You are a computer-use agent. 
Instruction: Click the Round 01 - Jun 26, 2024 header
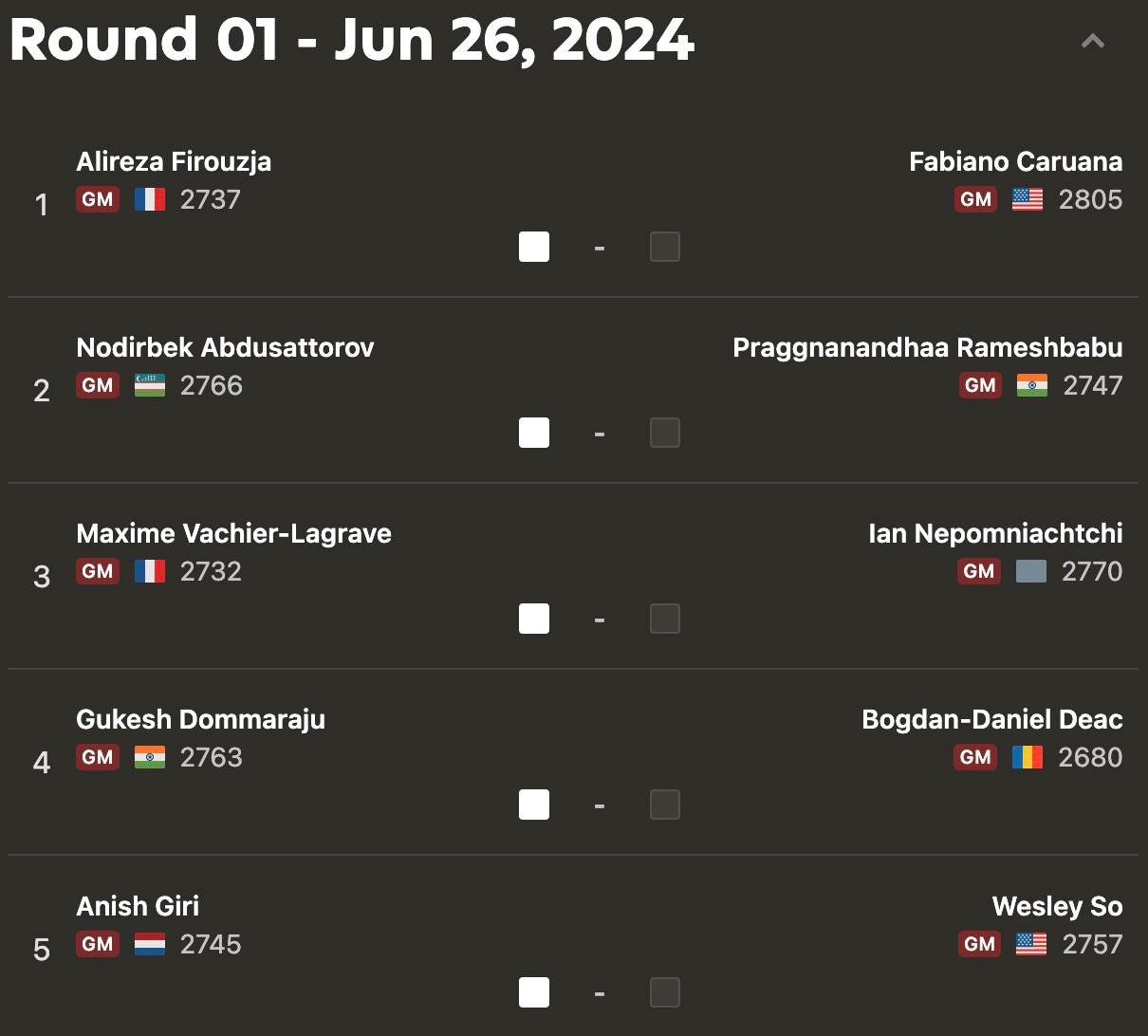352,41
